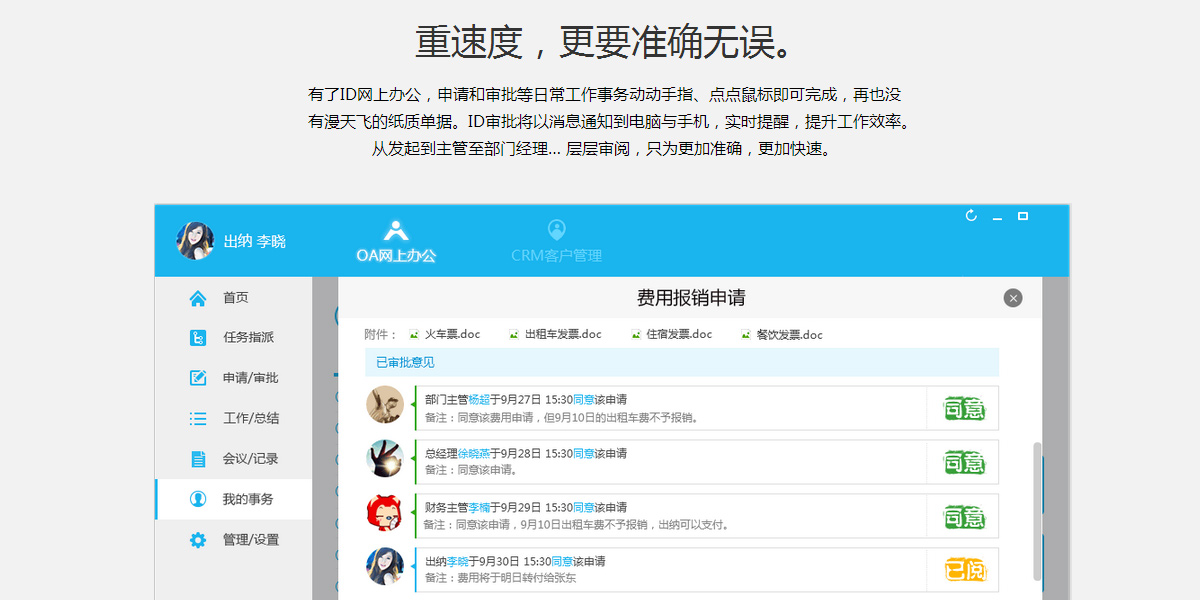Click the refresh icon in title bar
1200x600 pixels.
pos(971,216)
